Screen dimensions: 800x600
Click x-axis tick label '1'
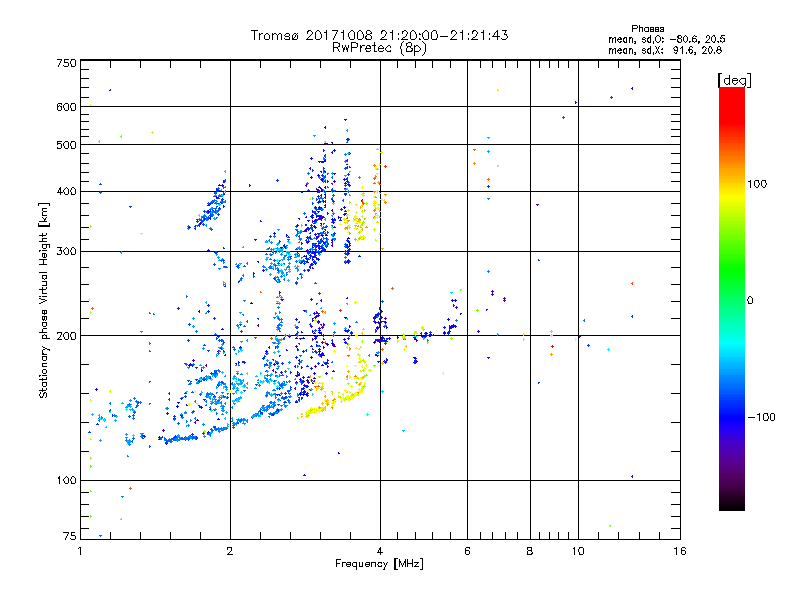click(x=80, y=551)
